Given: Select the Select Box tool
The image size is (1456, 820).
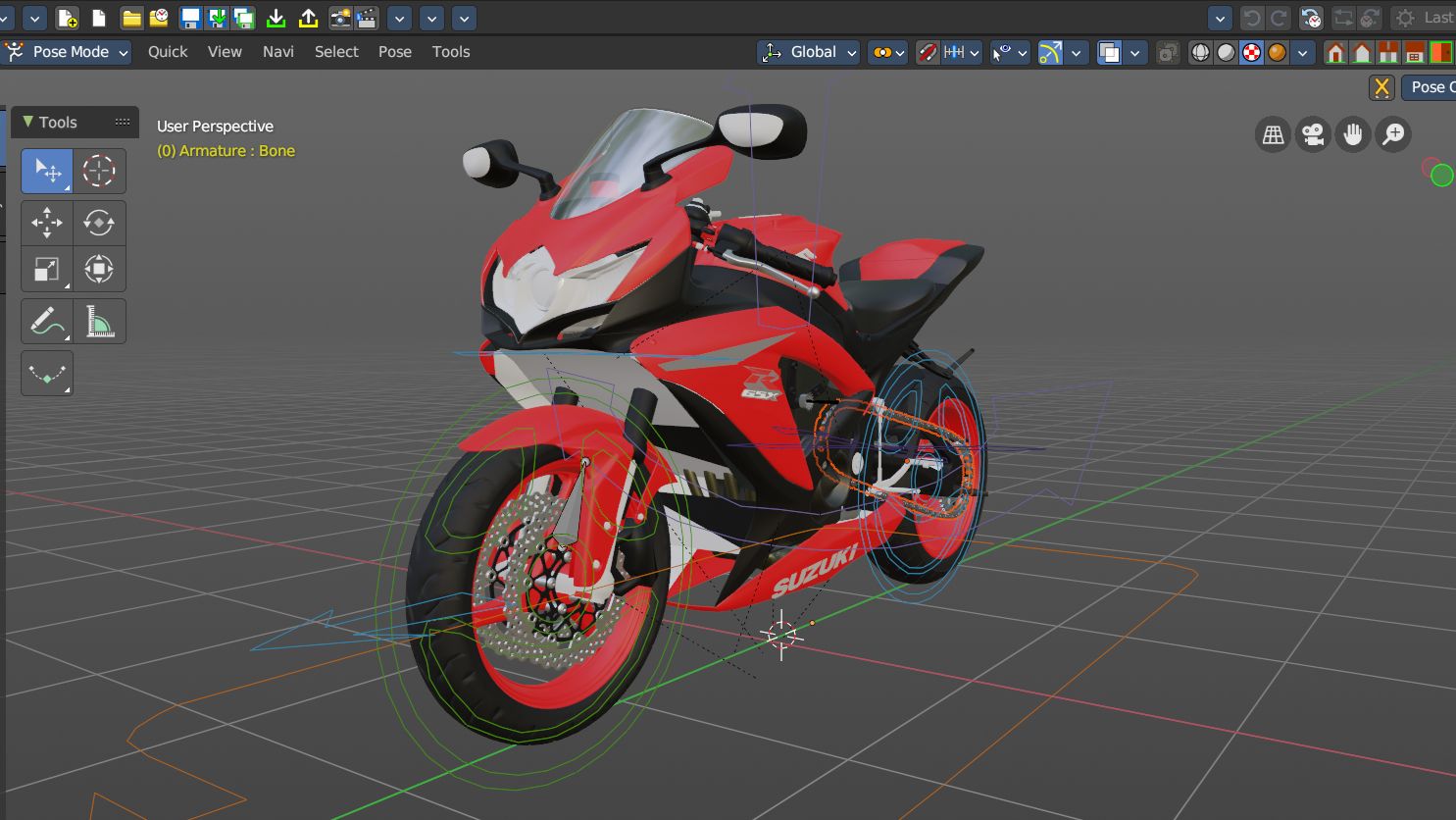Looking at the screenshot, I should point(47,171).
